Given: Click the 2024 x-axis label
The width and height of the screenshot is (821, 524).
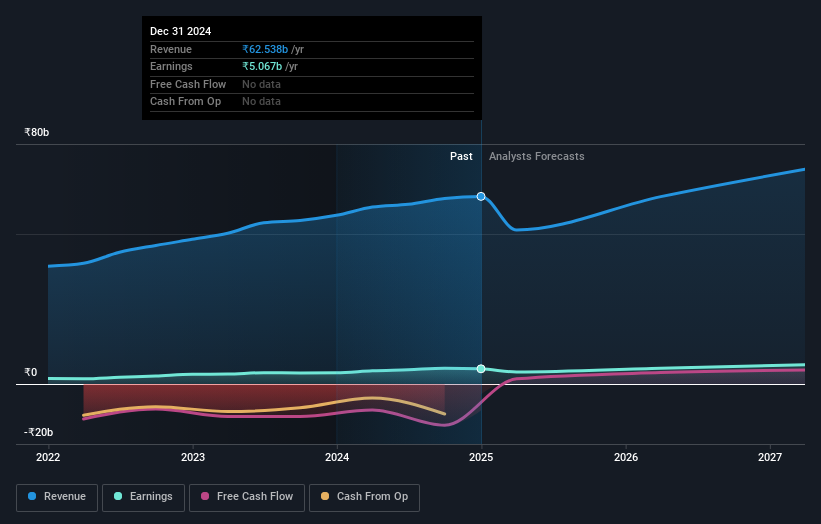Looking at the screenshot, I should click(337, 457).
